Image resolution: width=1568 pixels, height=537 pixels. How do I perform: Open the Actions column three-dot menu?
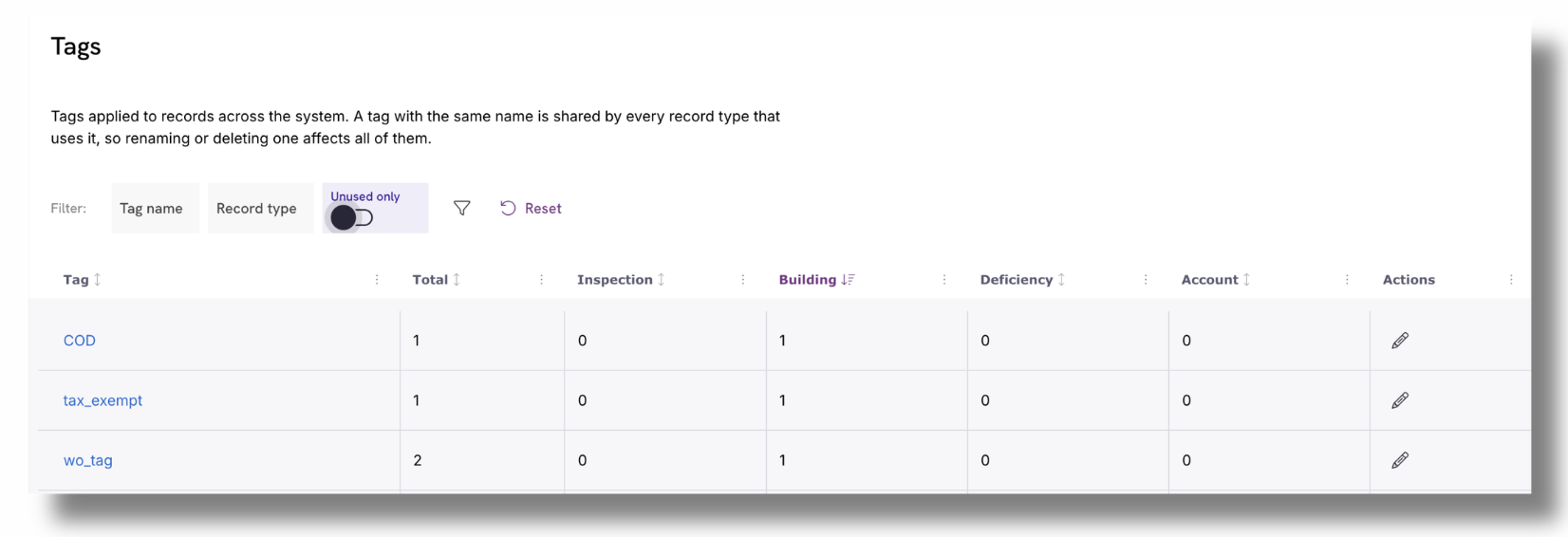coord(1511,280)
